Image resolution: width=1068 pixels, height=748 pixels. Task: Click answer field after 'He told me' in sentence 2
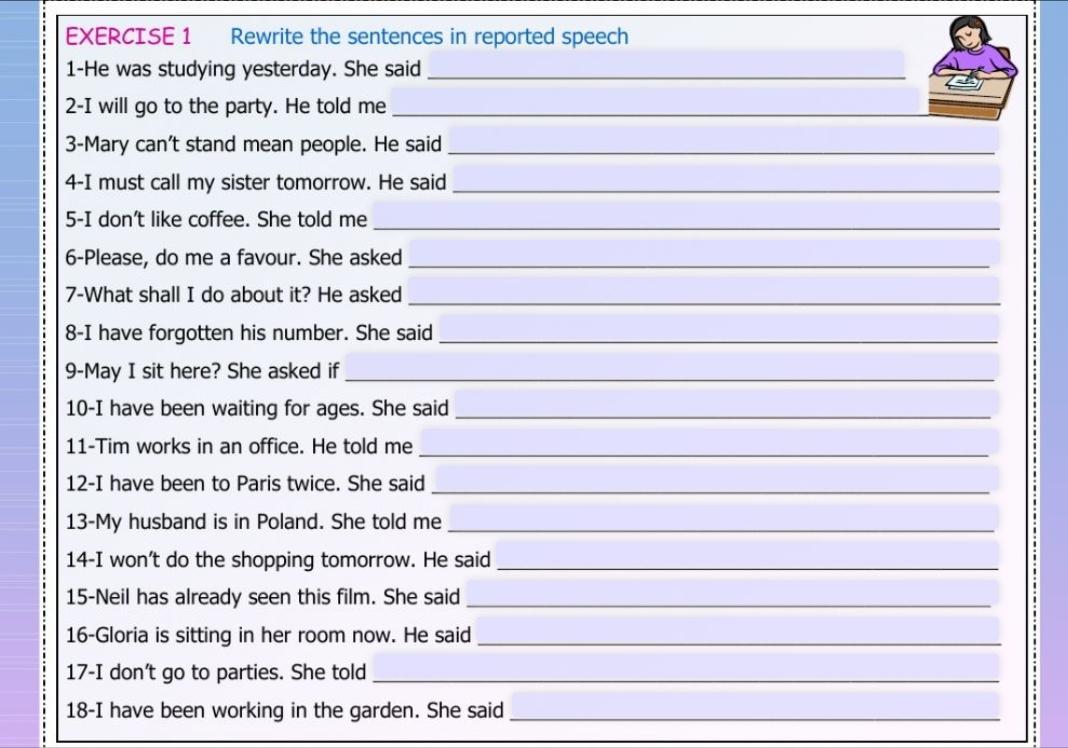click(x=655, y=101)
